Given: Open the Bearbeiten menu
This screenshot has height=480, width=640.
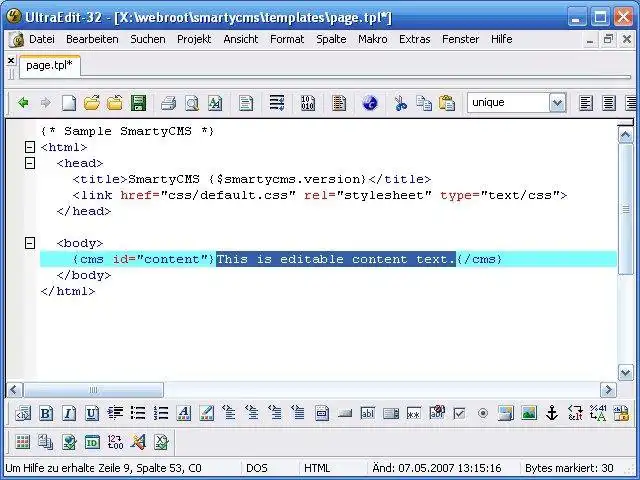Looking at the screenshot, I should [92, 39].
